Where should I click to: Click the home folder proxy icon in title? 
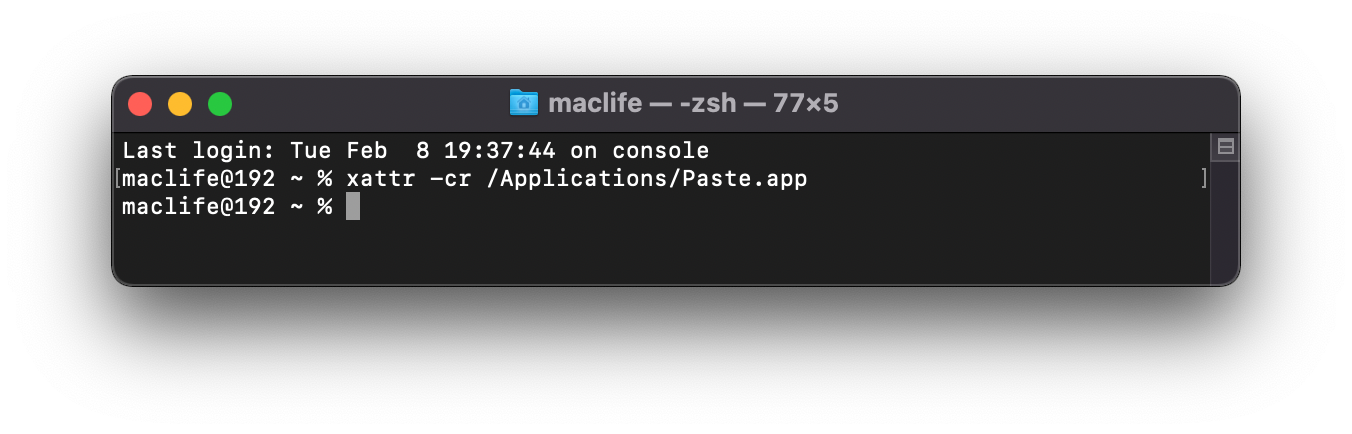click(523, 103)
